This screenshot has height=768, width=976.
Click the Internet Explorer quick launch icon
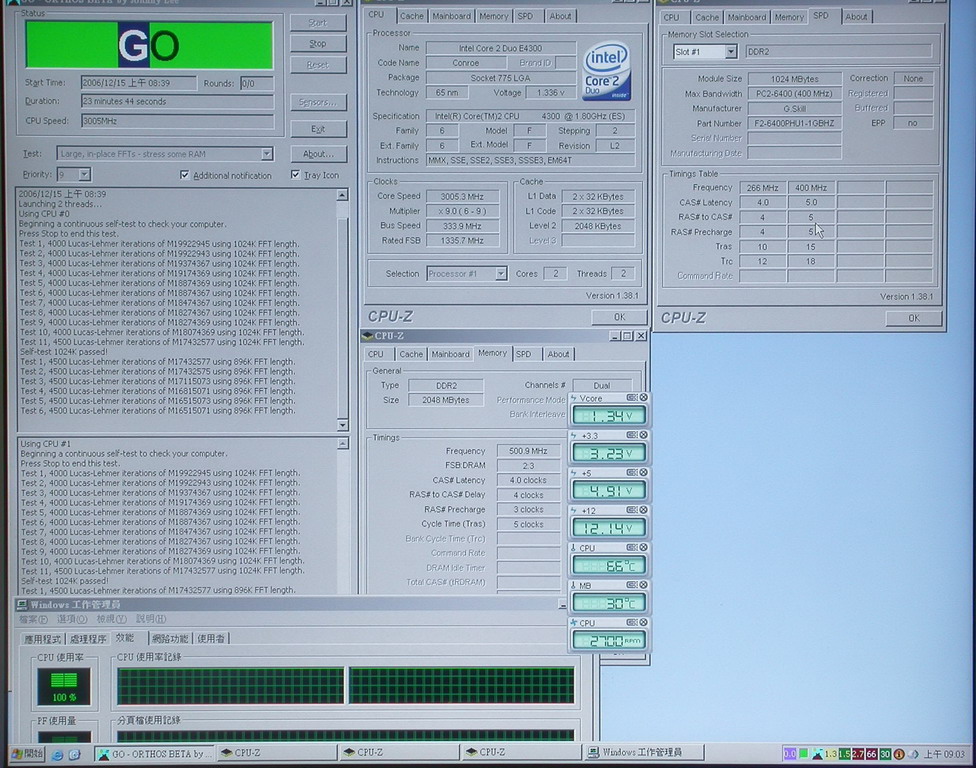(x=57, y=754)
